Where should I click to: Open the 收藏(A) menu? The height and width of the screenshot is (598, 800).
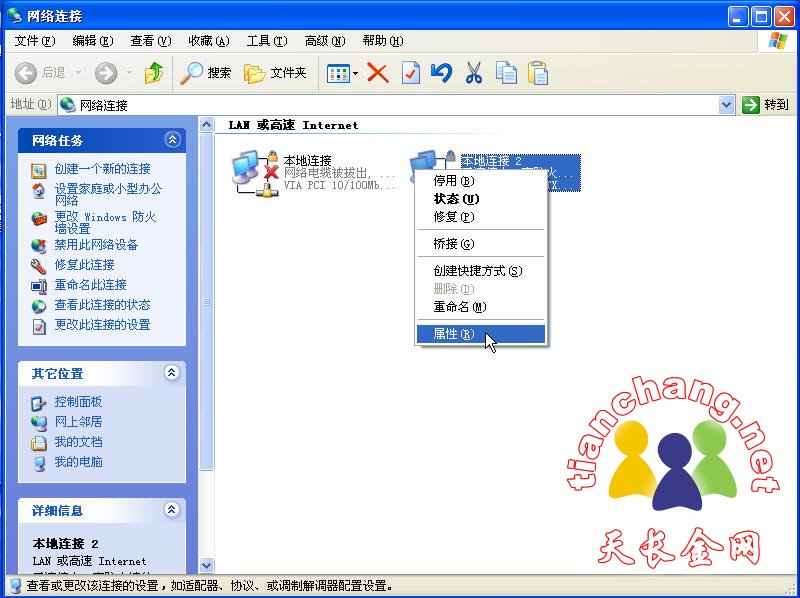coord(209,41)
